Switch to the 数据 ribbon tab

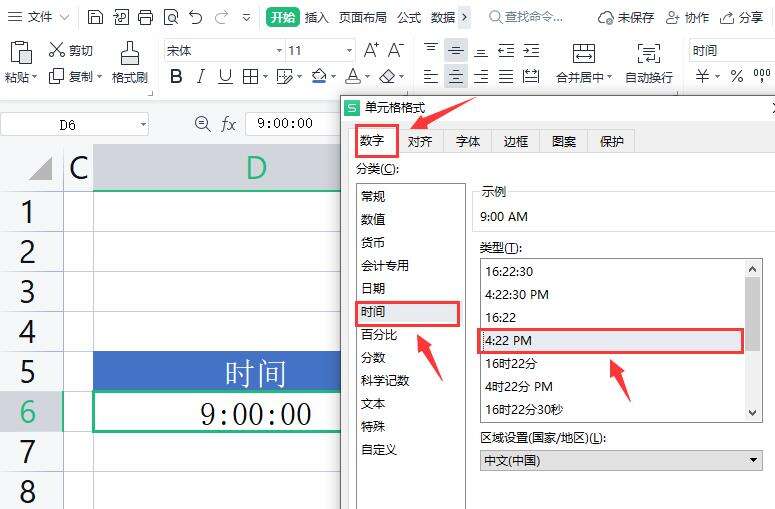click(x=442, y=17)
